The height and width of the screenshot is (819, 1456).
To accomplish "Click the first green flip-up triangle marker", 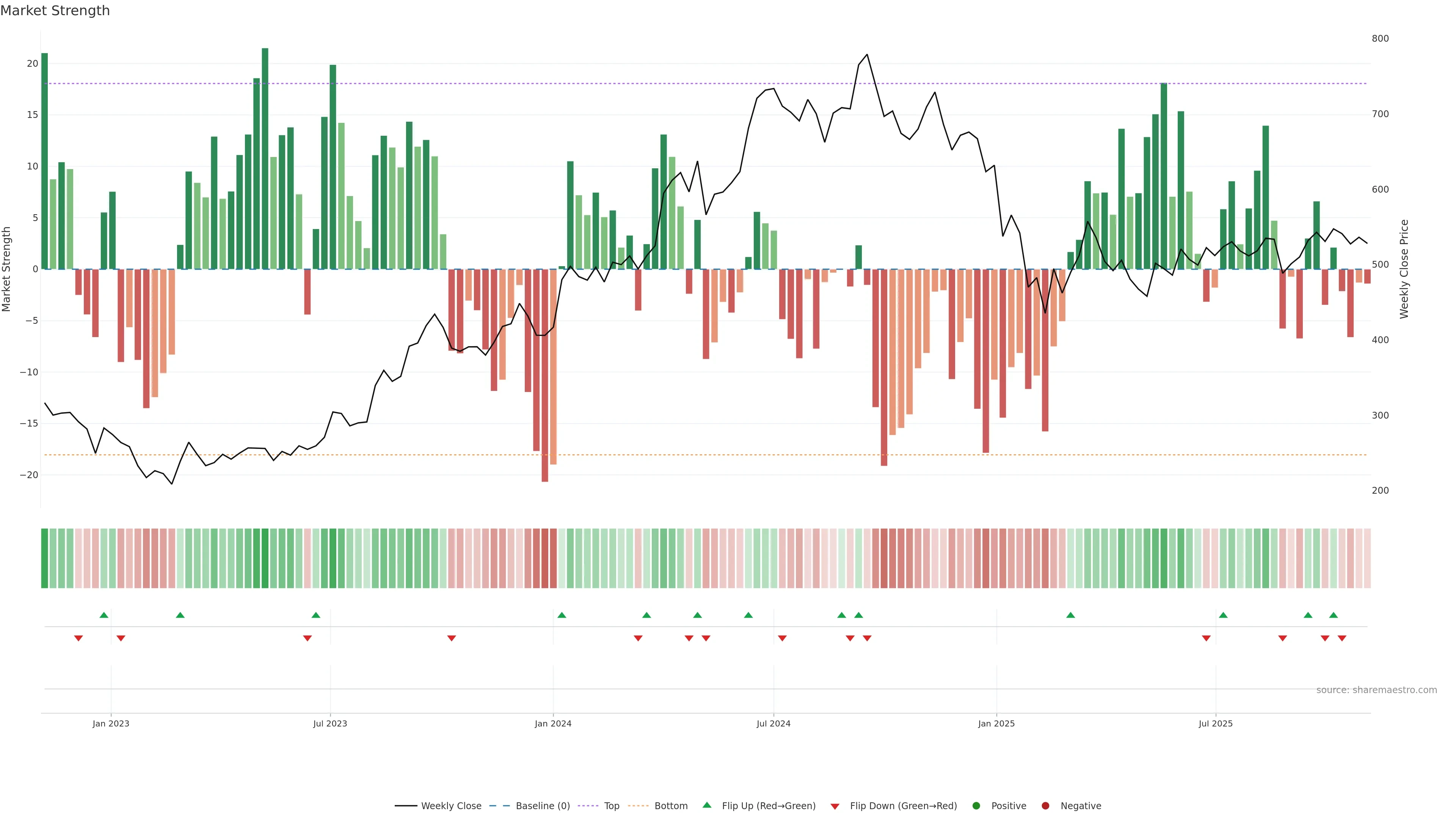I will click(x=104, y=615).
